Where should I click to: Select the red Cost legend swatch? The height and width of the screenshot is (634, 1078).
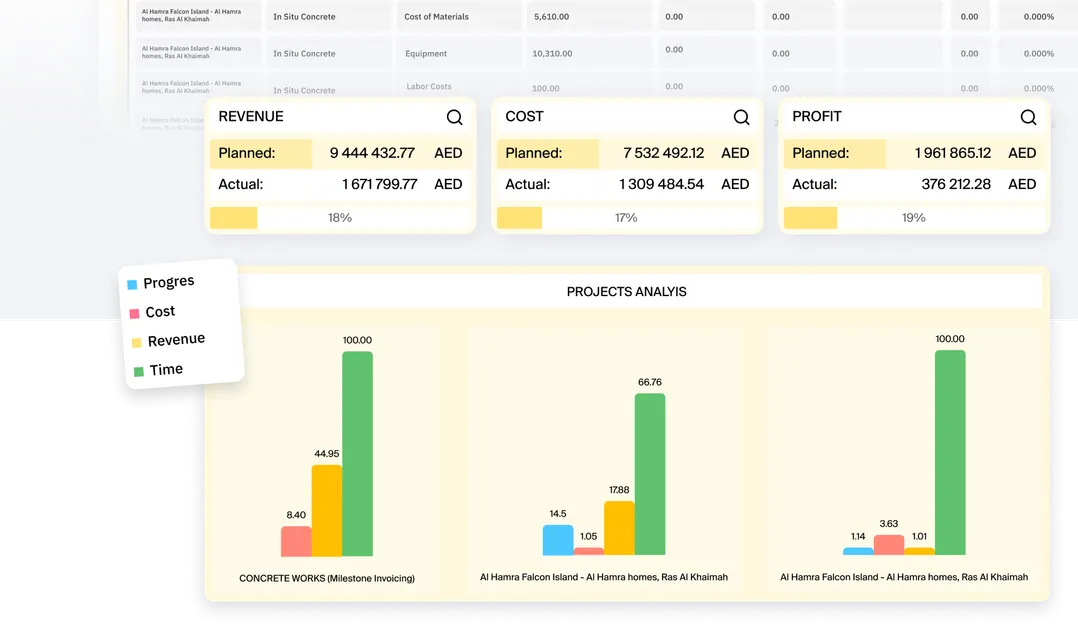134,314
